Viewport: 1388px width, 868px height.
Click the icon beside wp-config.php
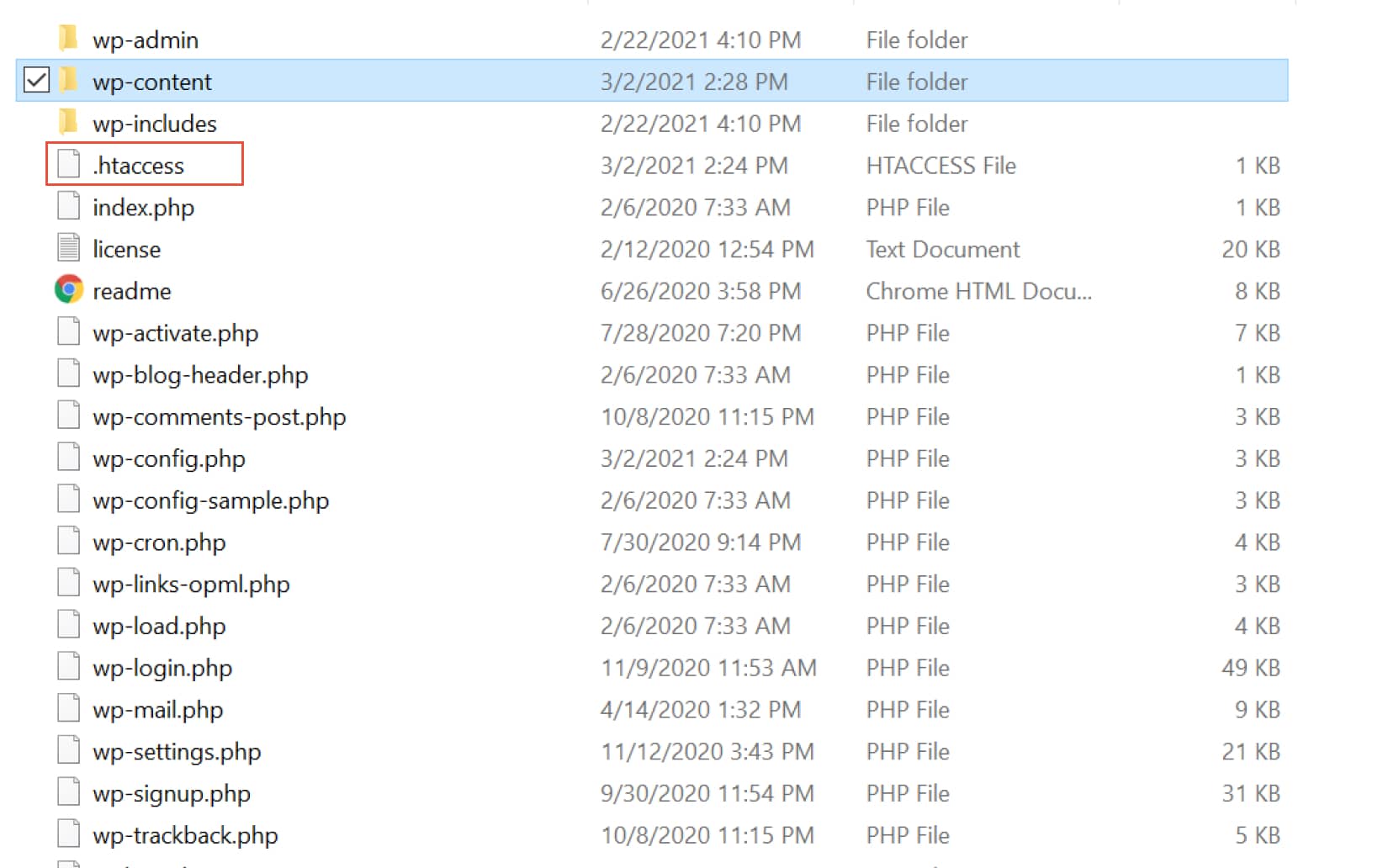tap(68, 458)
